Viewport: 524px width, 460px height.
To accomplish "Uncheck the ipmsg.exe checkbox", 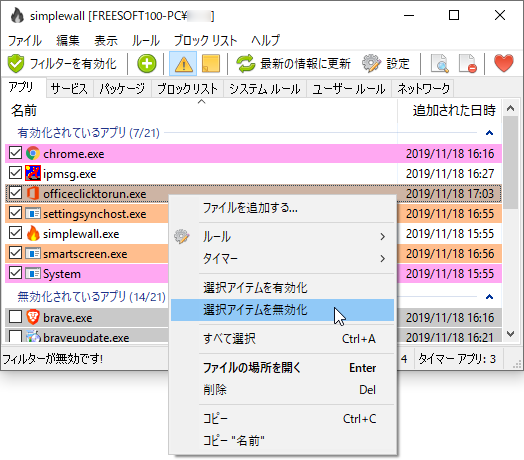I will (15, 173).
